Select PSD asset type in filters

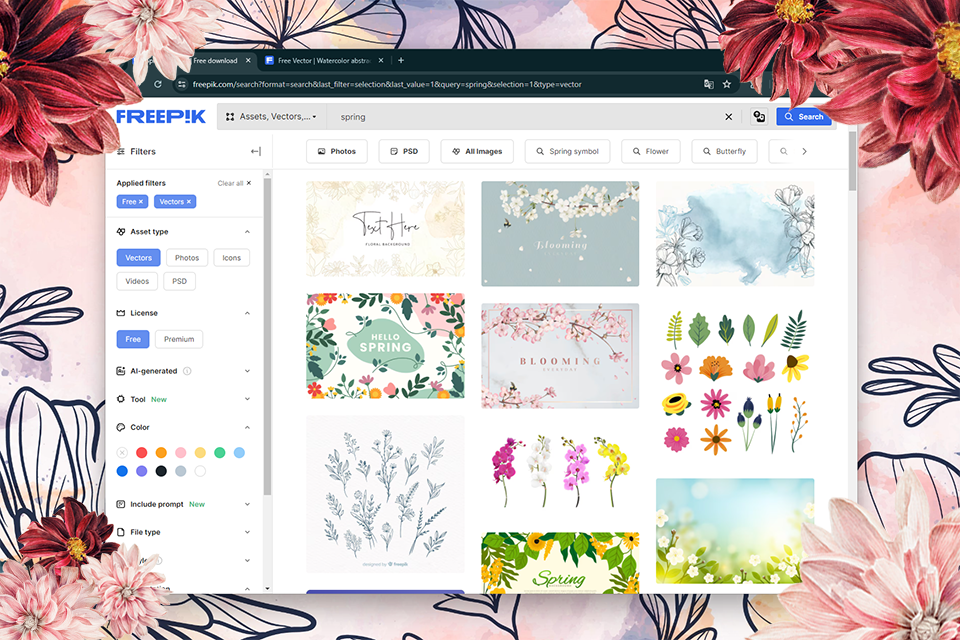tap(179, 281)
